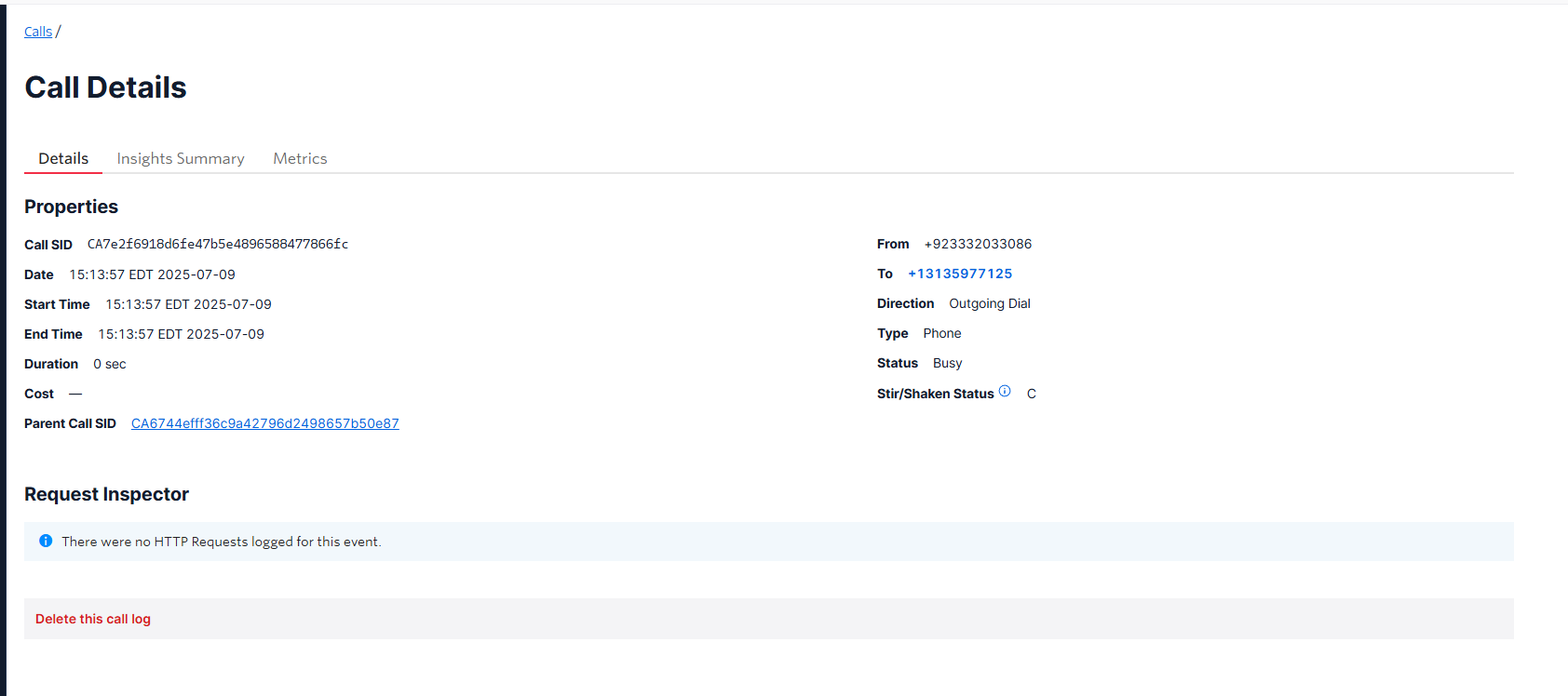Open the Insights Summary tab

point(181,158)
